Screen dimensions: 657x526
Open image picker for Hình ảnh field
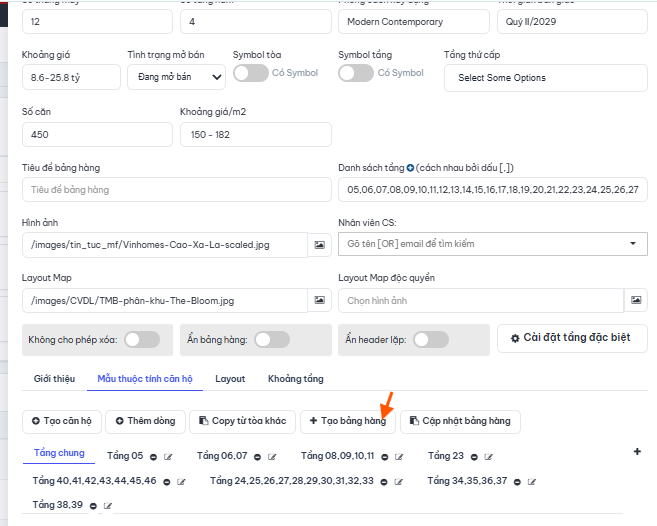point(319,245)
